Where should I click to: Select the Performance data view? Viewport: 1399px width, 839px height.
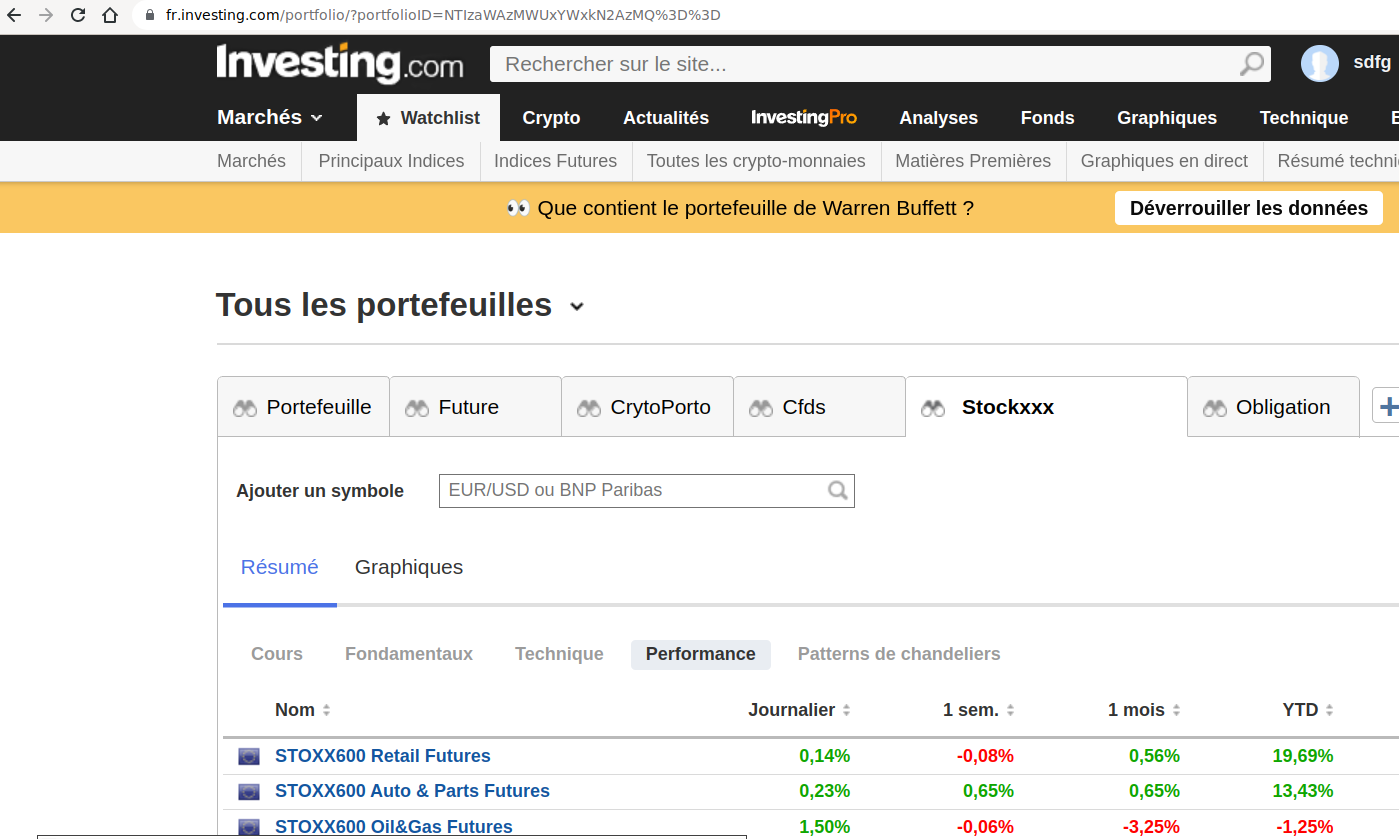[701, 654]
